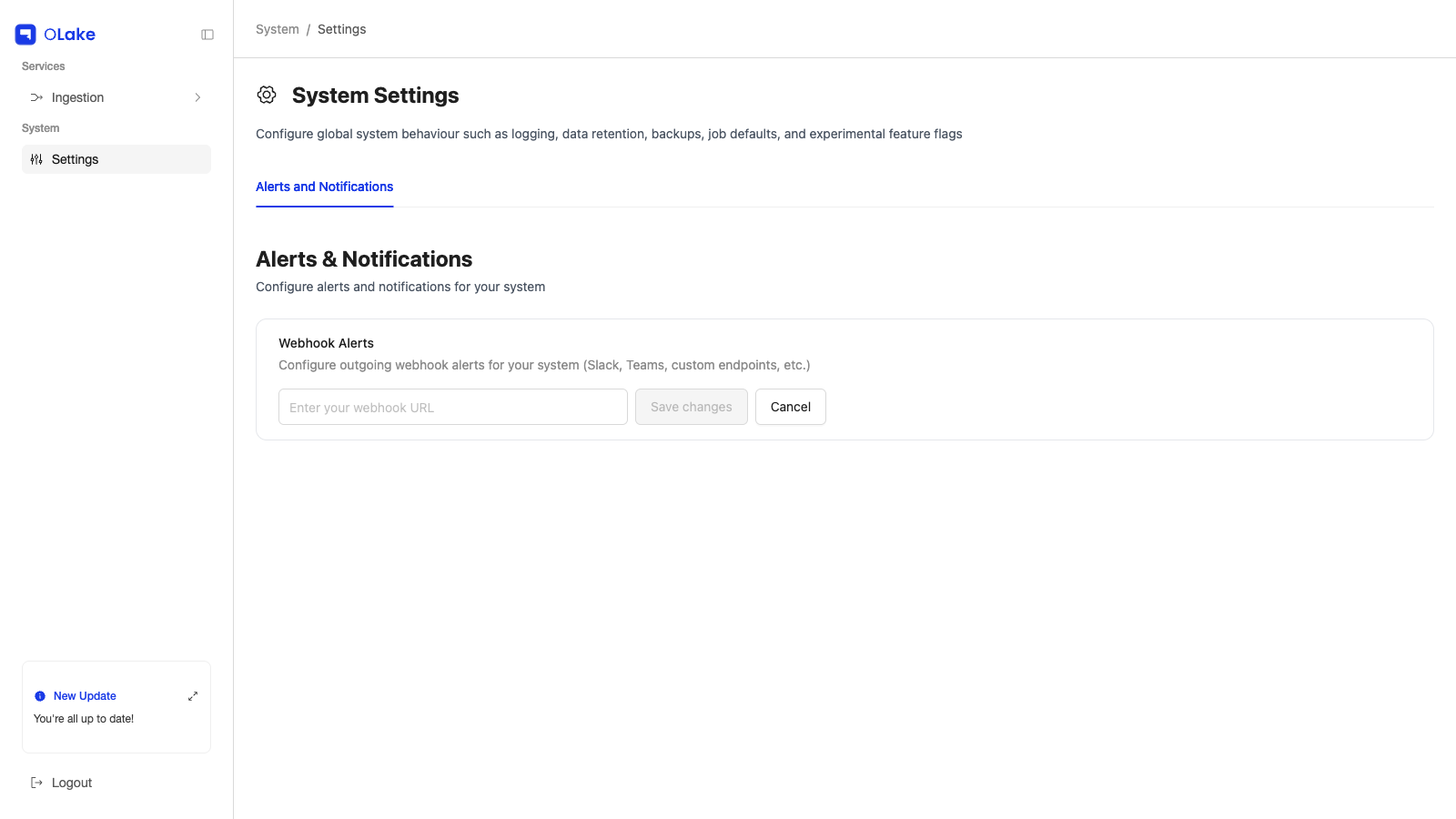Click the System Settings page title
This screenshot has width=1456, height=819.
pyautogui.click(x=376, y=96)
